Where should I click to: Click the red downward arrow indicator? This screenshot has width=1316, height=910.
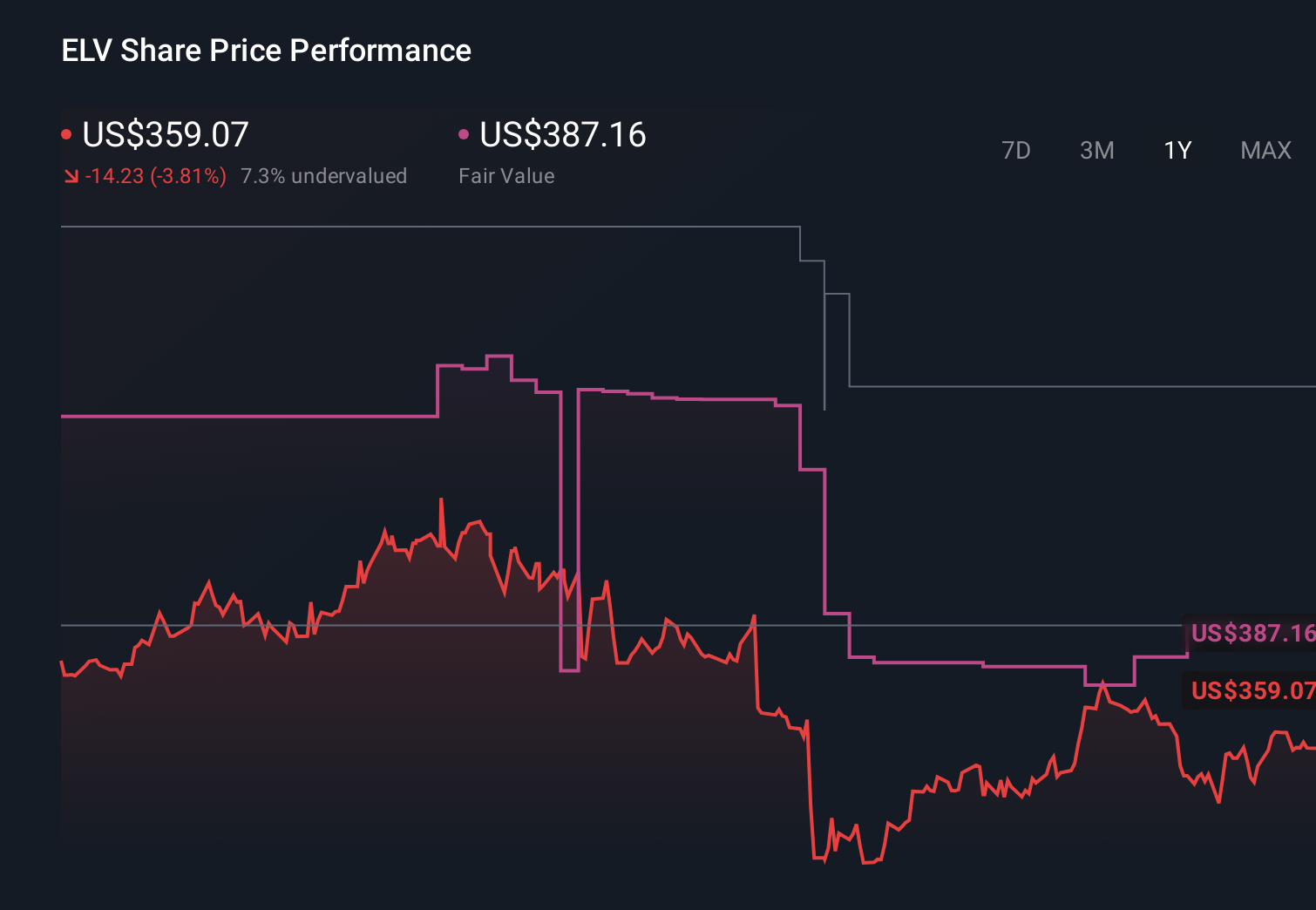pyautogui.click(x=71, y=175)
